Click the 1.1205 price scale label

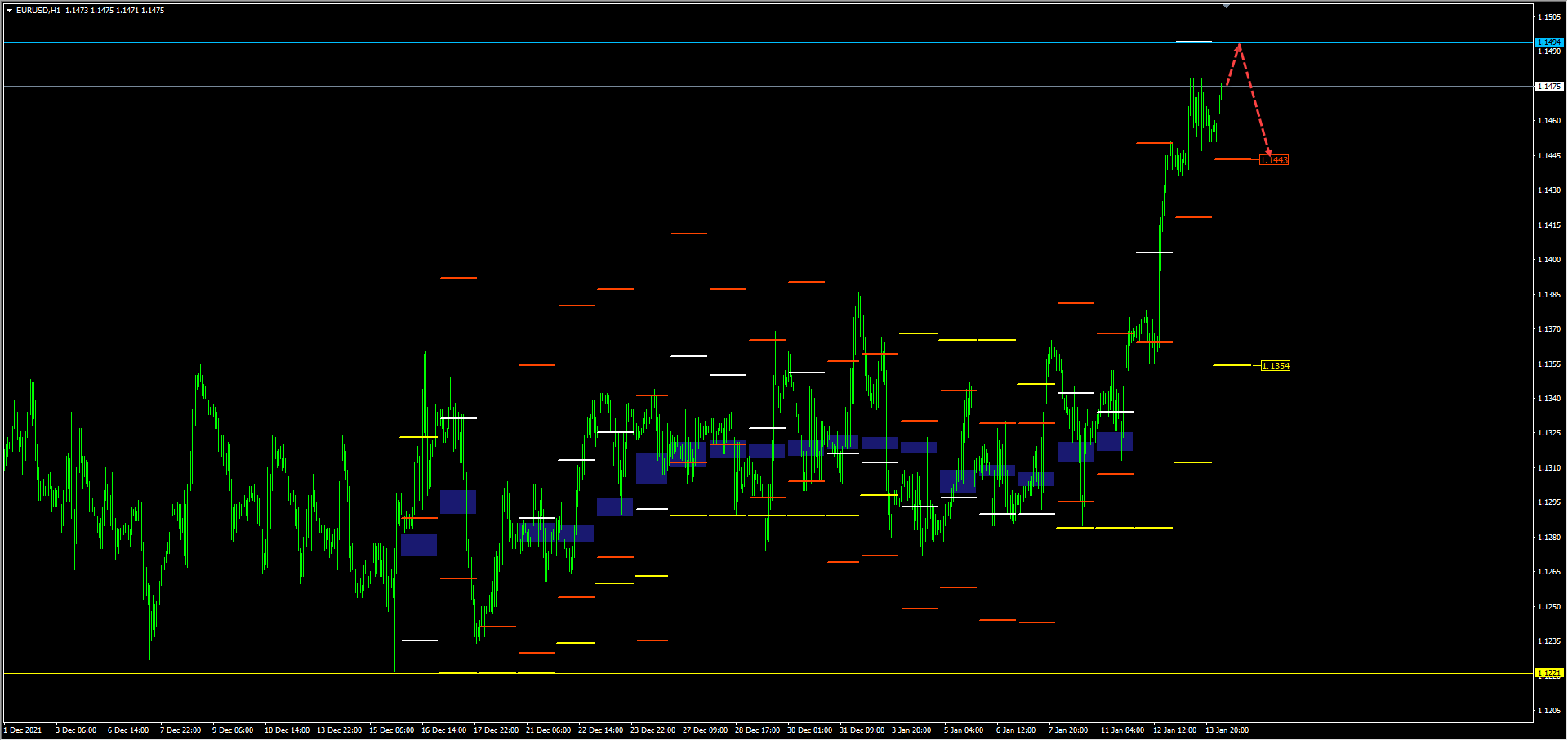[x=1549, y=711]
